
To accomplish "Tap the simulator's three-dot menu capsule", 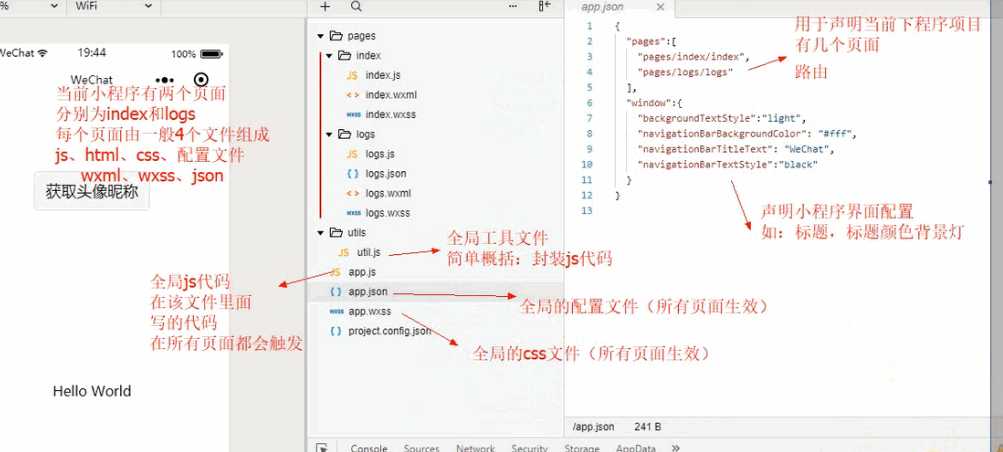I will click(165, 80).
